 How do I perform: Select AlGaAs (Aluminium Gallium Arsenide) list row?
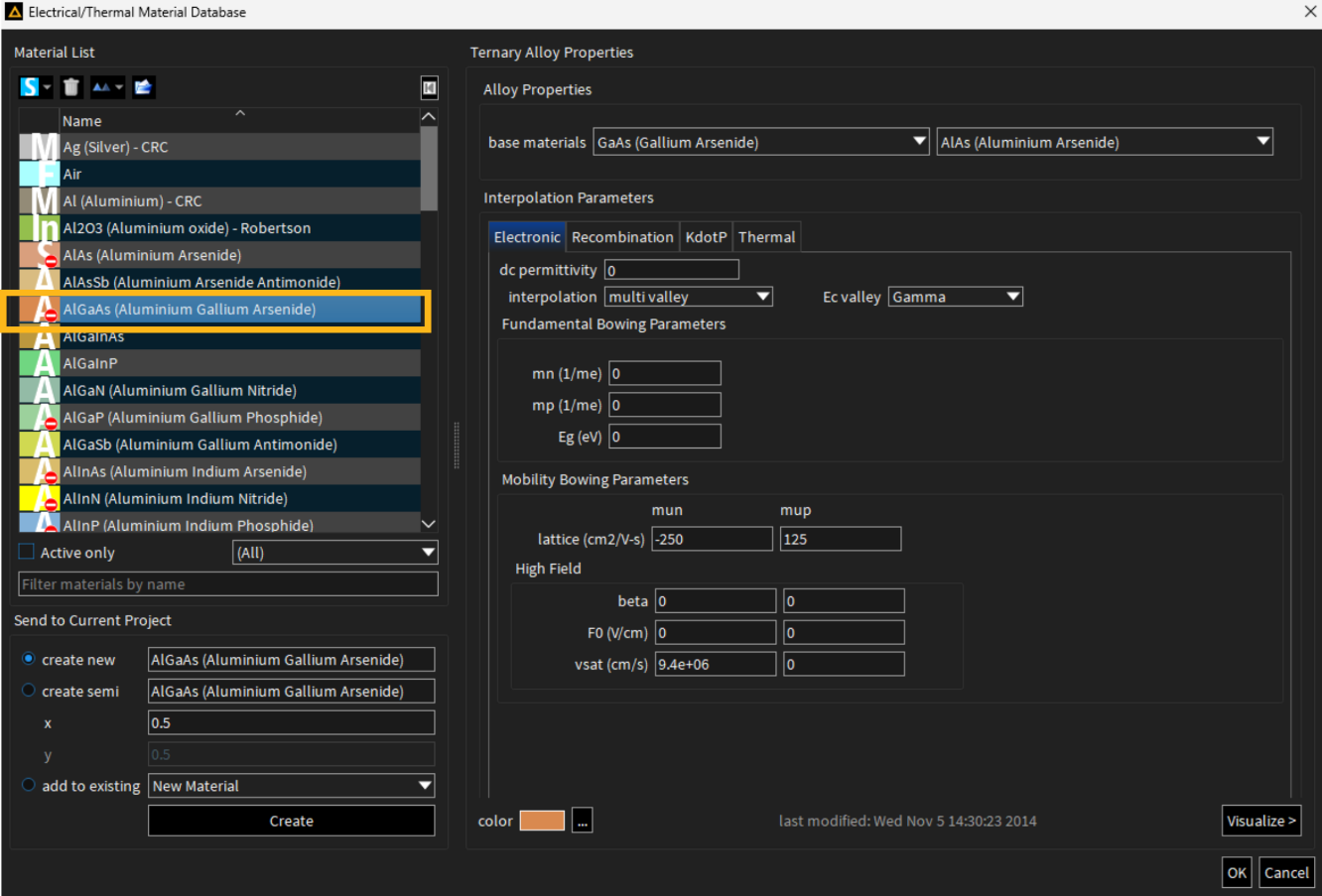[x=220, y=310]
